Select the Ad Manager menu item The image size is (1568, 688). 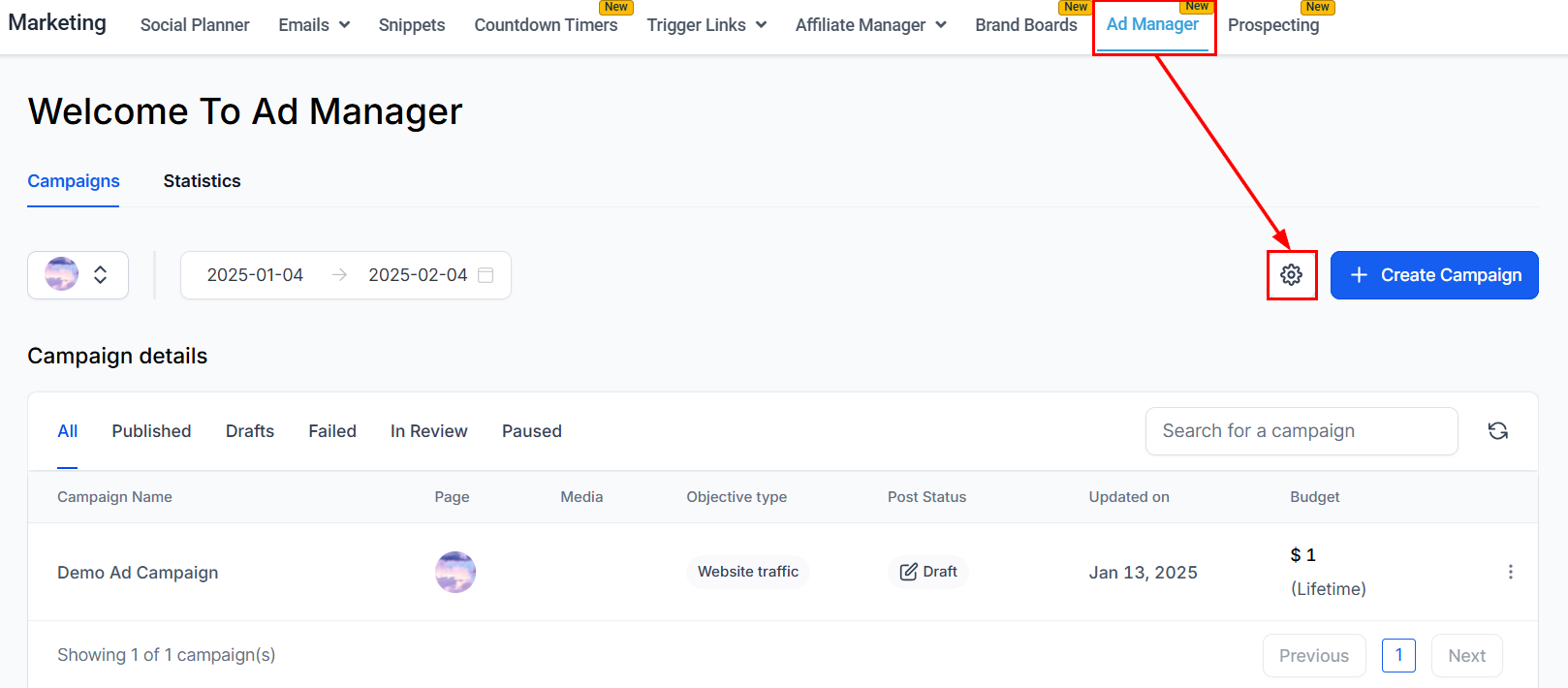tap(1152, 24)
